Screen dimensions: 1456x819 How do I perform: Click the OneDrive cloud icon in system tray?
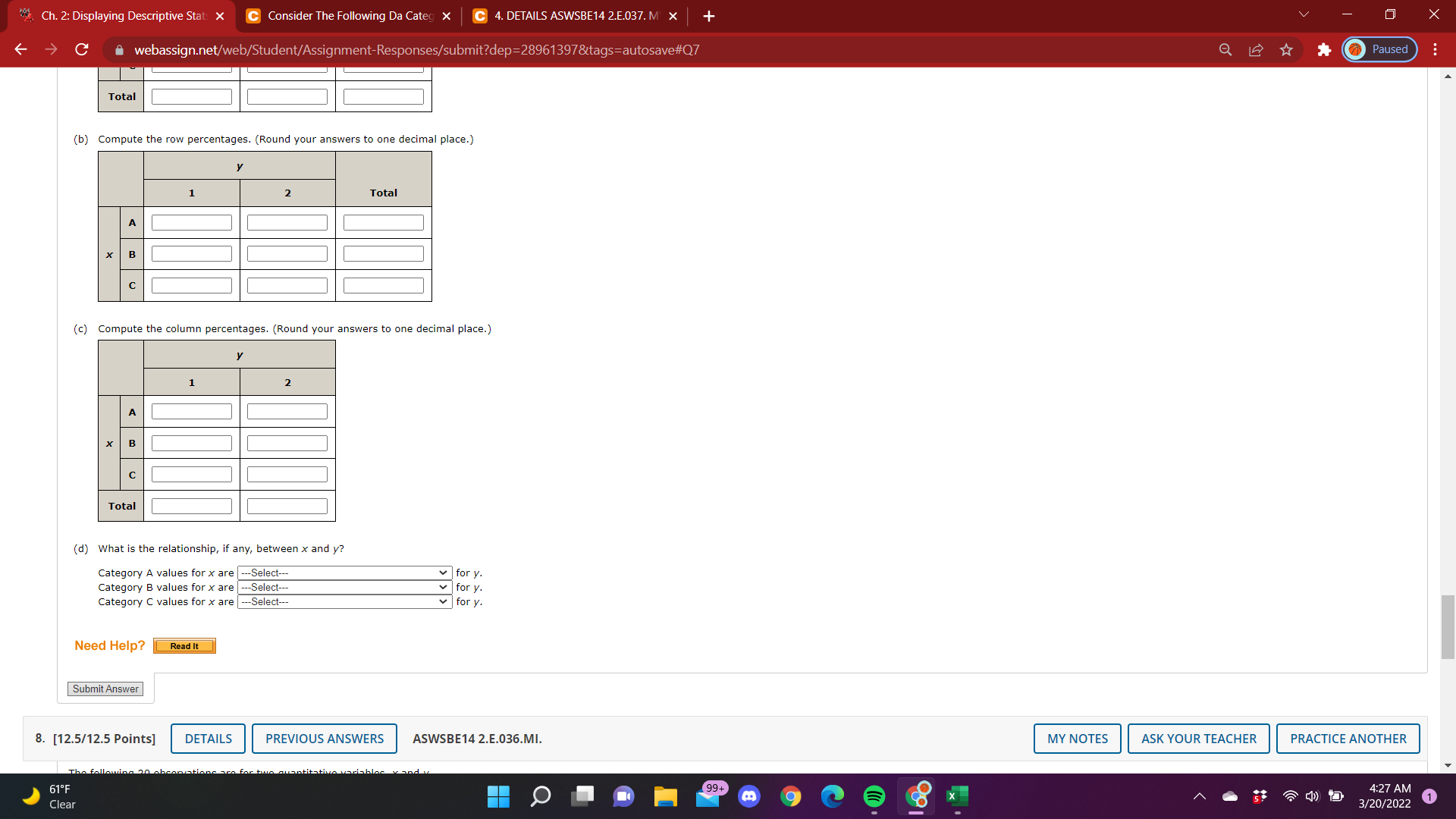pos(1230,796)
